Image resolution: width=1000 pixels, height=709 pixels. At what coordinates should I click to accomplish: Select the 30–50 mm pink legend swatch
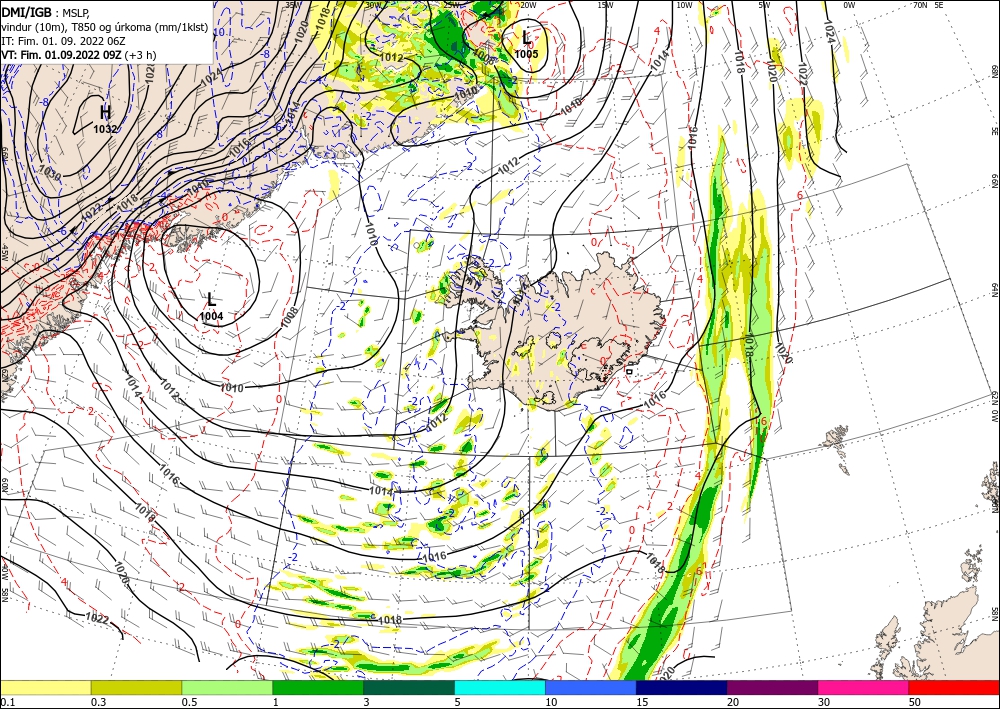coord(864,687)
